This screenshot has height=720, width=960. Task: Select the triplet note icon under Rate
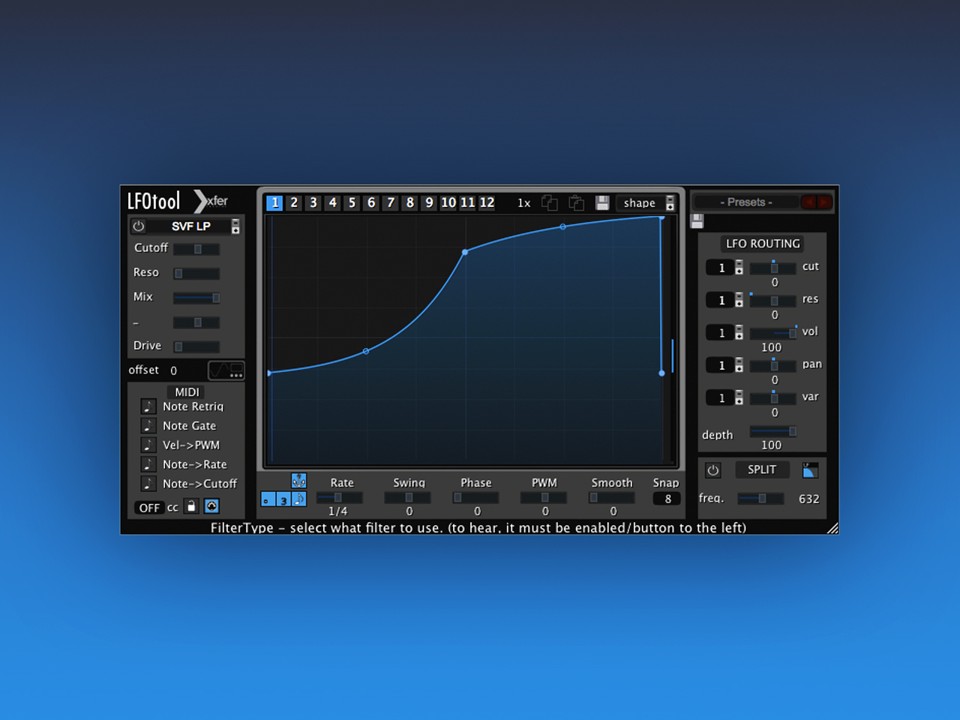(x=283, y=501)
